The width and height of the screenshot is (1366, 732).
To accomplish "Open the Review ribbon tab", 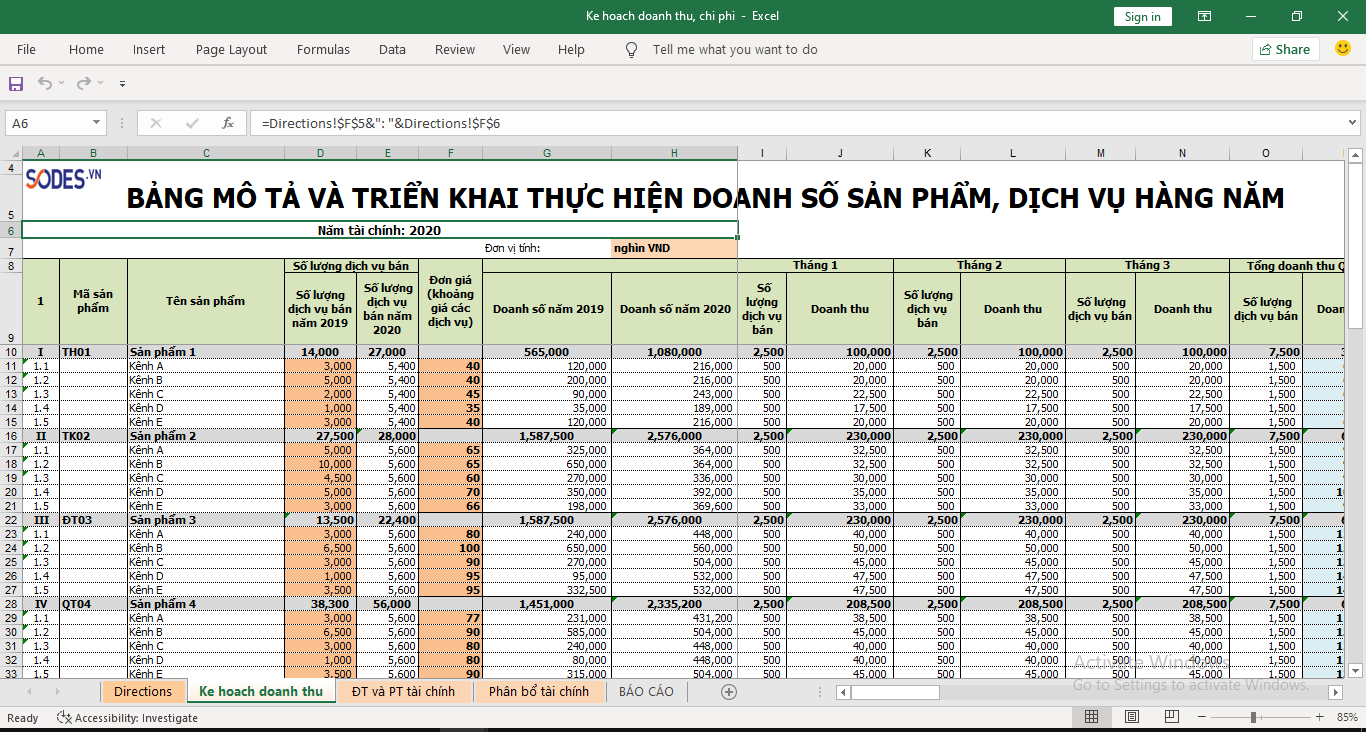I will (x=455, y=49).
